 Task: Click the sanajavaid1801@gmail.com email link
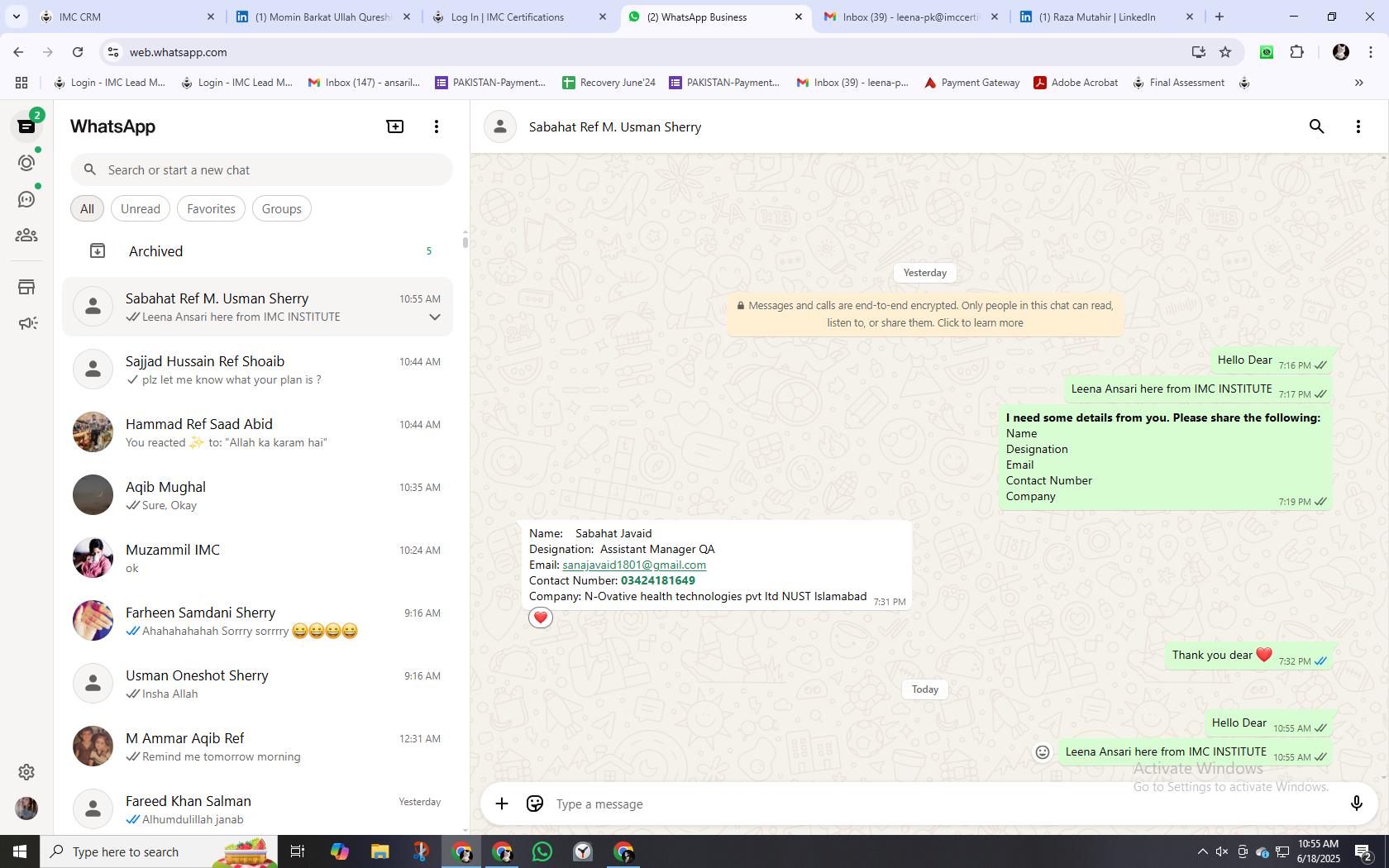tap(634, 565)
